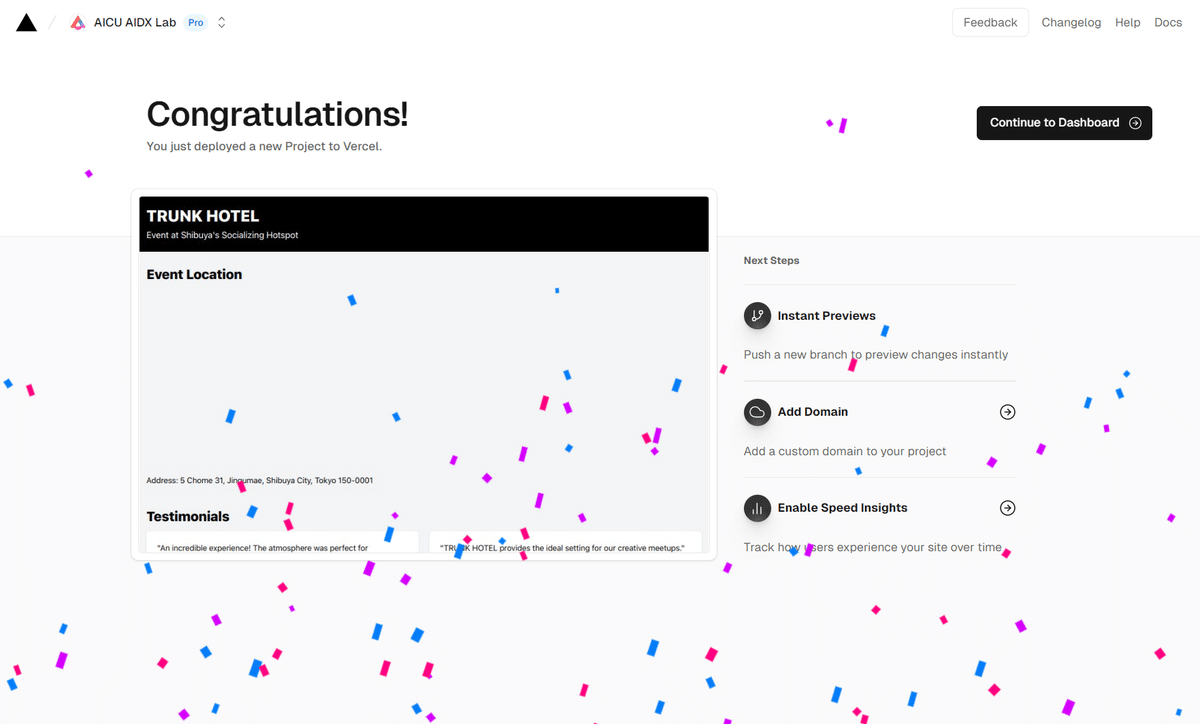Click the Instant Previews branch icon
Screen dimensions: 1200x724
tap(757, 315)
